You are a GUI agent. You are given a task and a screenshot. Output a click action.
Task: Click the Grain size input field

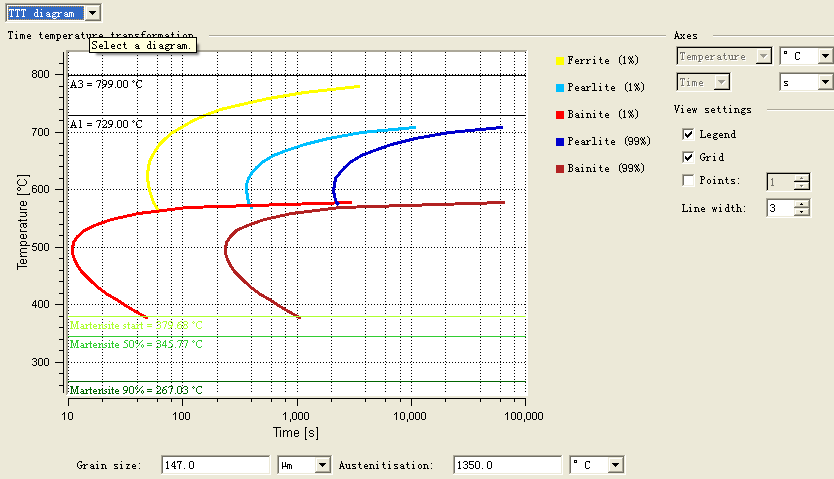tap(215, 465)
